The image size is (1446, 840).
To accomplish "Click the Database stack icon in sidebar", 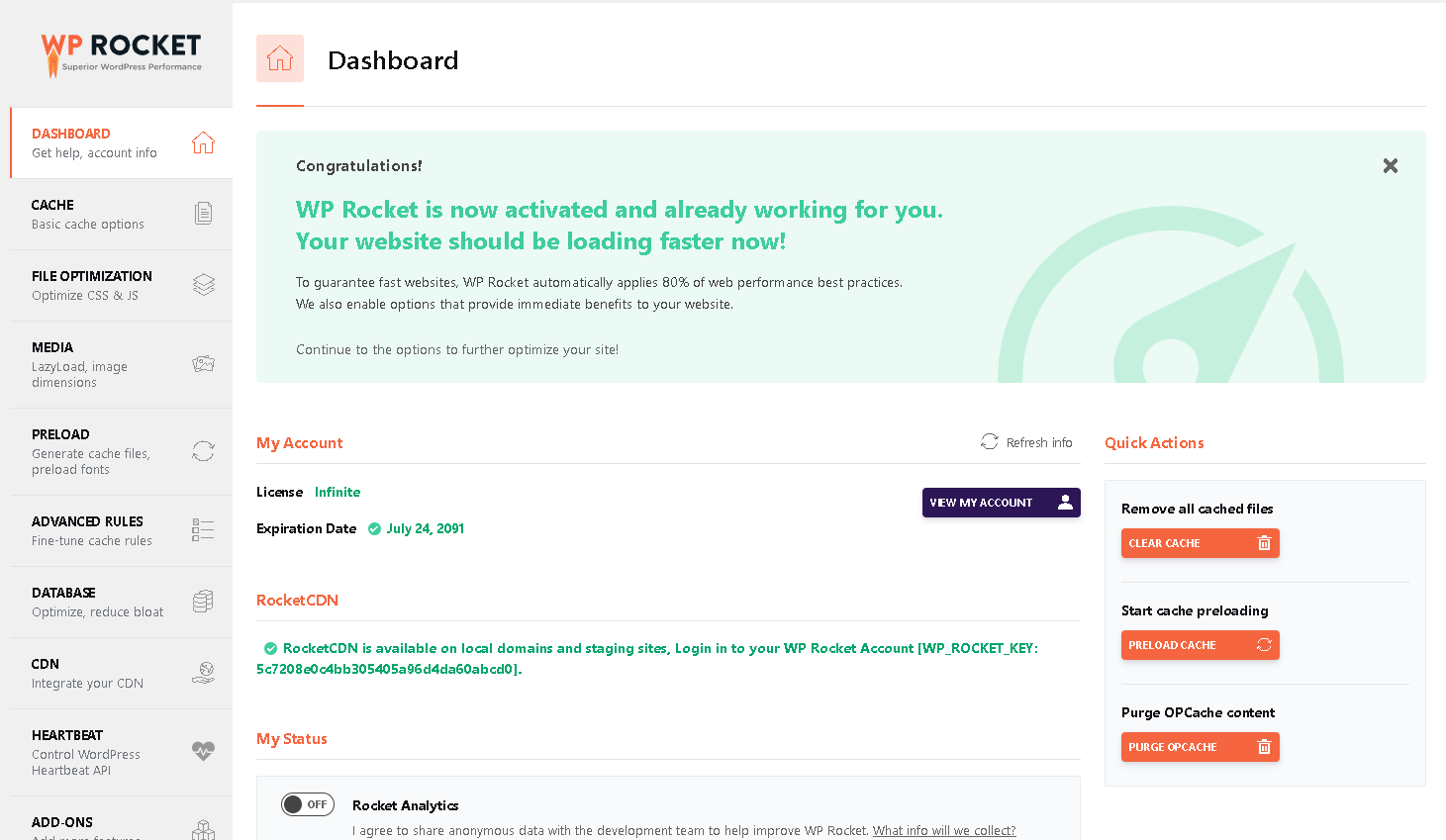I will (x=203, y=602).
